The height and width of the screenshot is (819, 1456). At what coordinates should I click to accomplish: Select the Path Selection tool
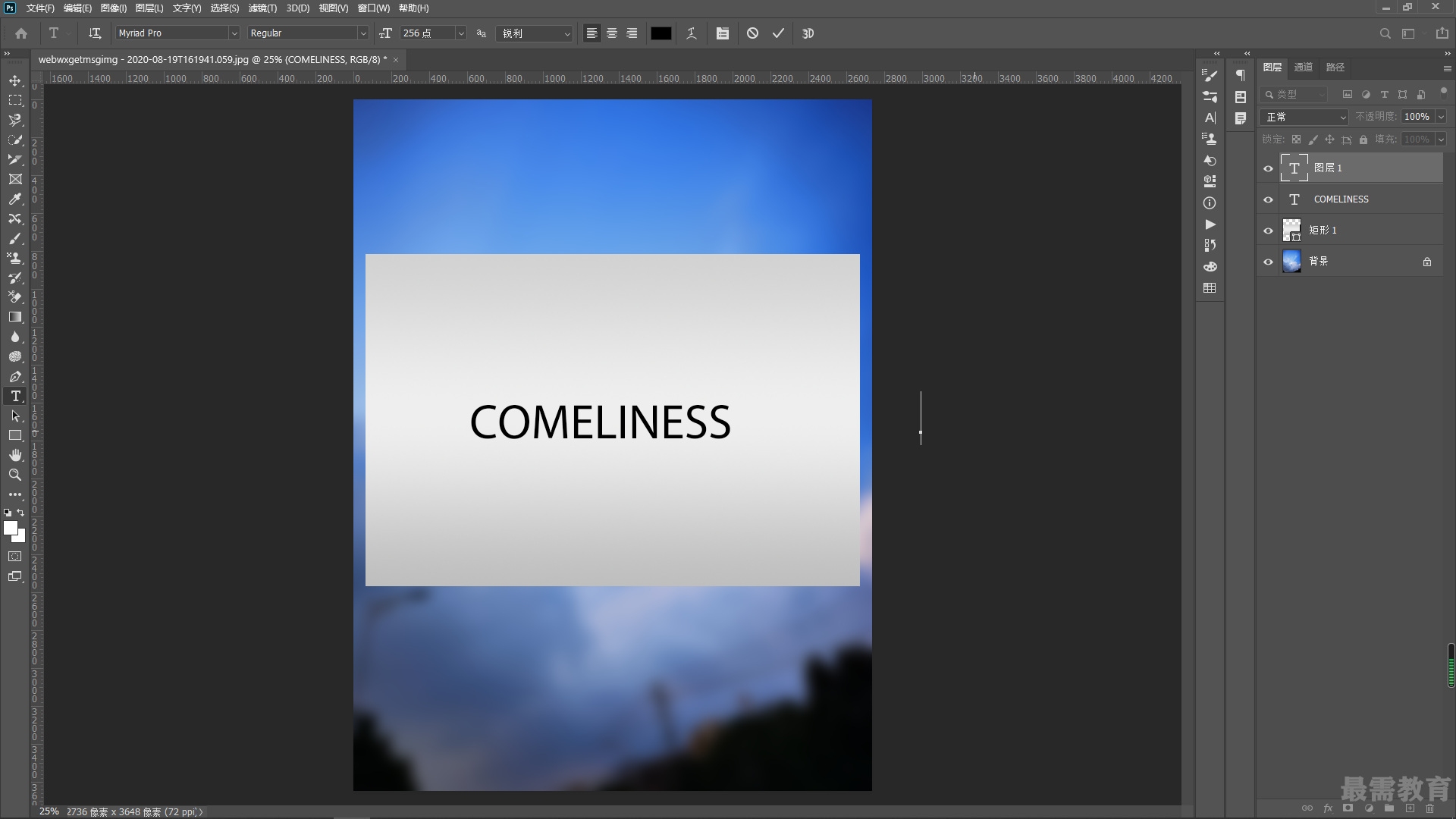click(x=15, y=416)
